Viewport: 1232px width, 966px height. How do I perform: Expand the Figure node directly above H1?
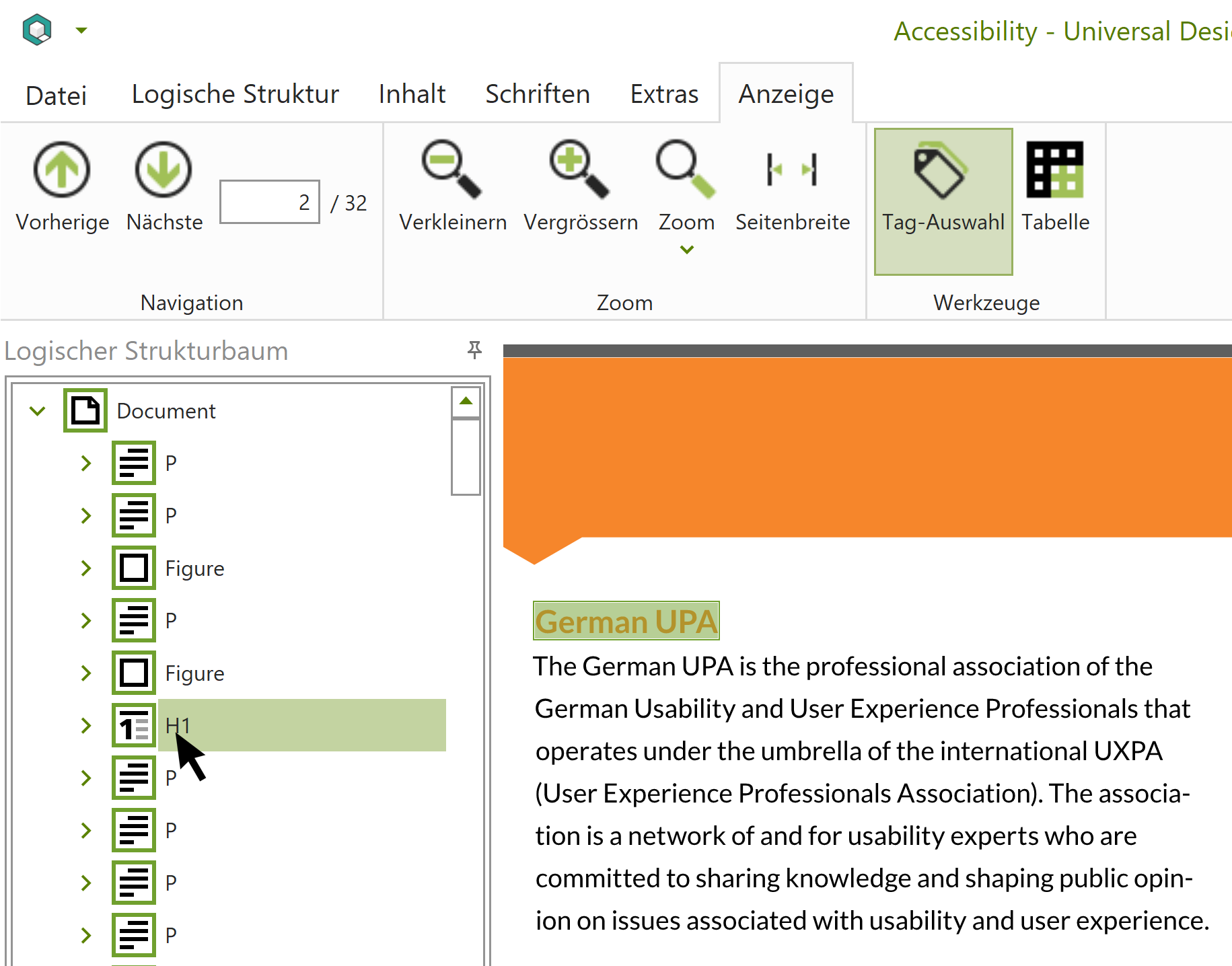coord(85,673)
